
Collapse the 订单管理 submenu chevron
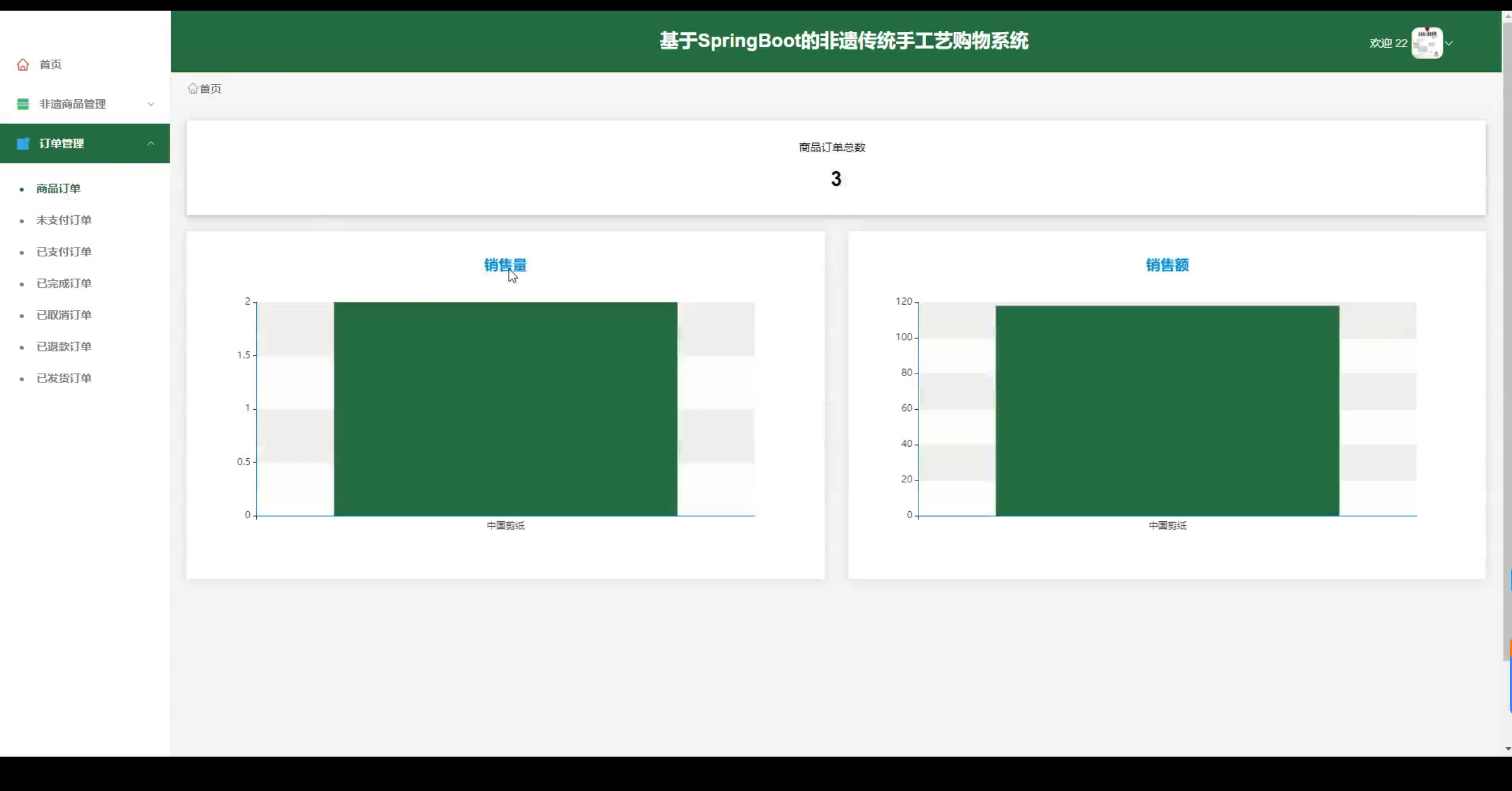[151, 143]
